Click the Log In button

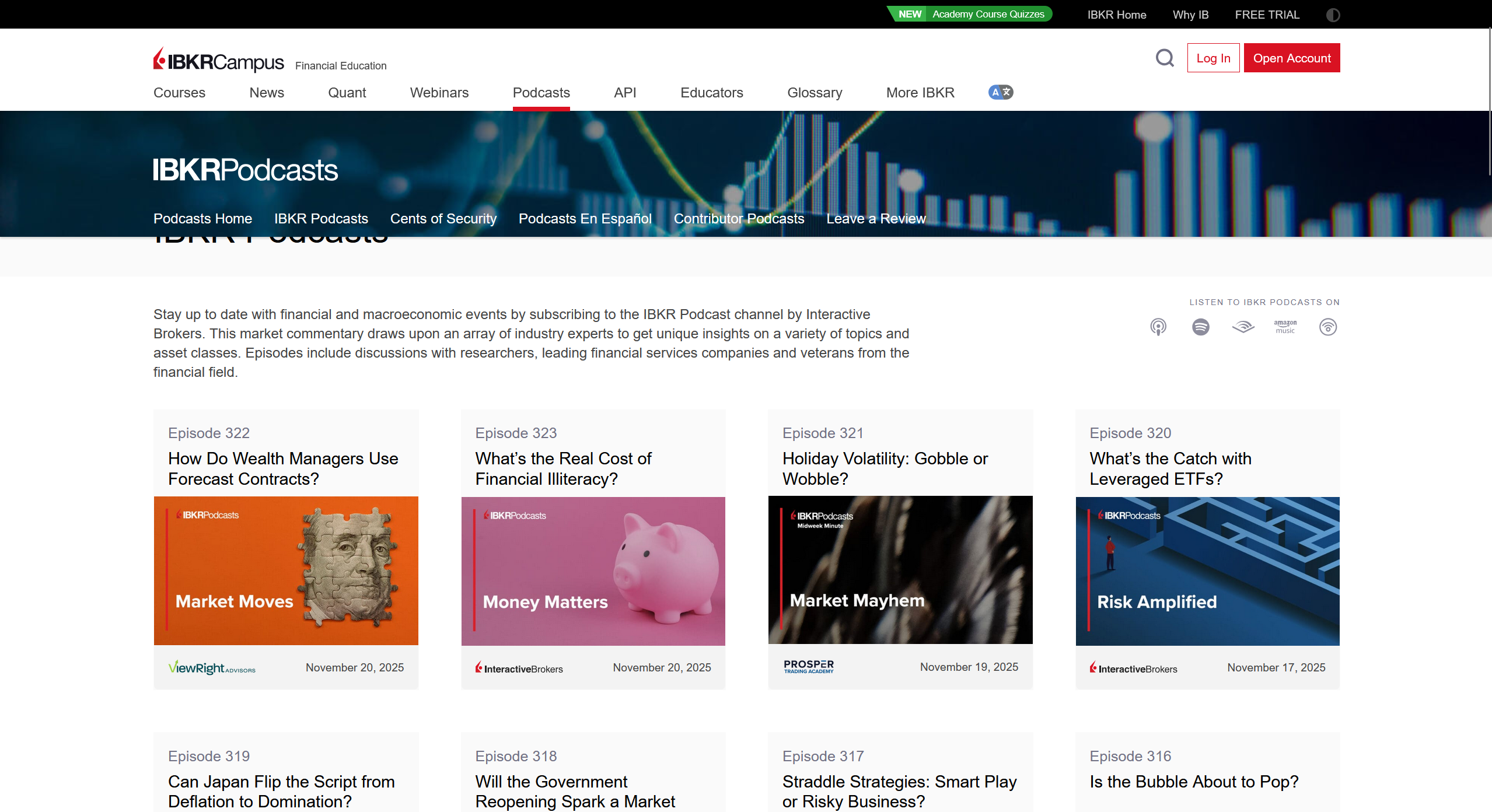(x=1213, y=58)
